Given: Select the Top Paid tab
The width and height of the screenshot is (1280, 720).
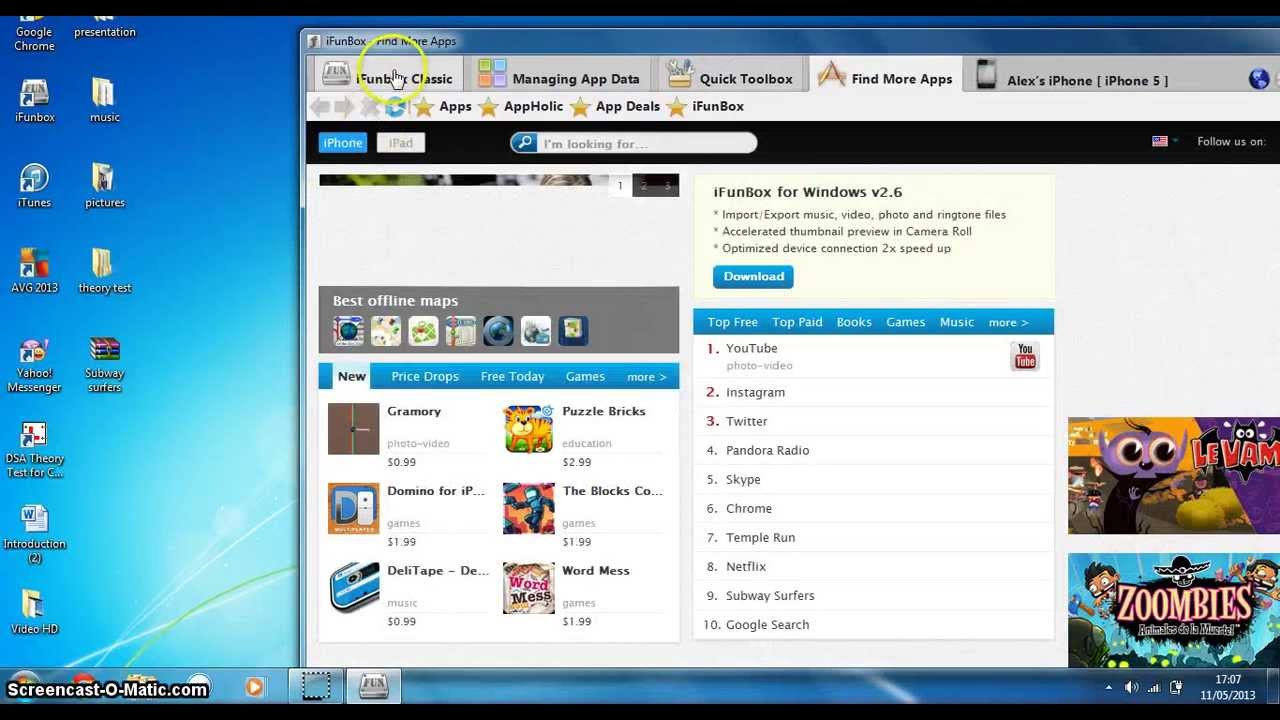Looking at the screenshot, I should click(x=797, y=323).
